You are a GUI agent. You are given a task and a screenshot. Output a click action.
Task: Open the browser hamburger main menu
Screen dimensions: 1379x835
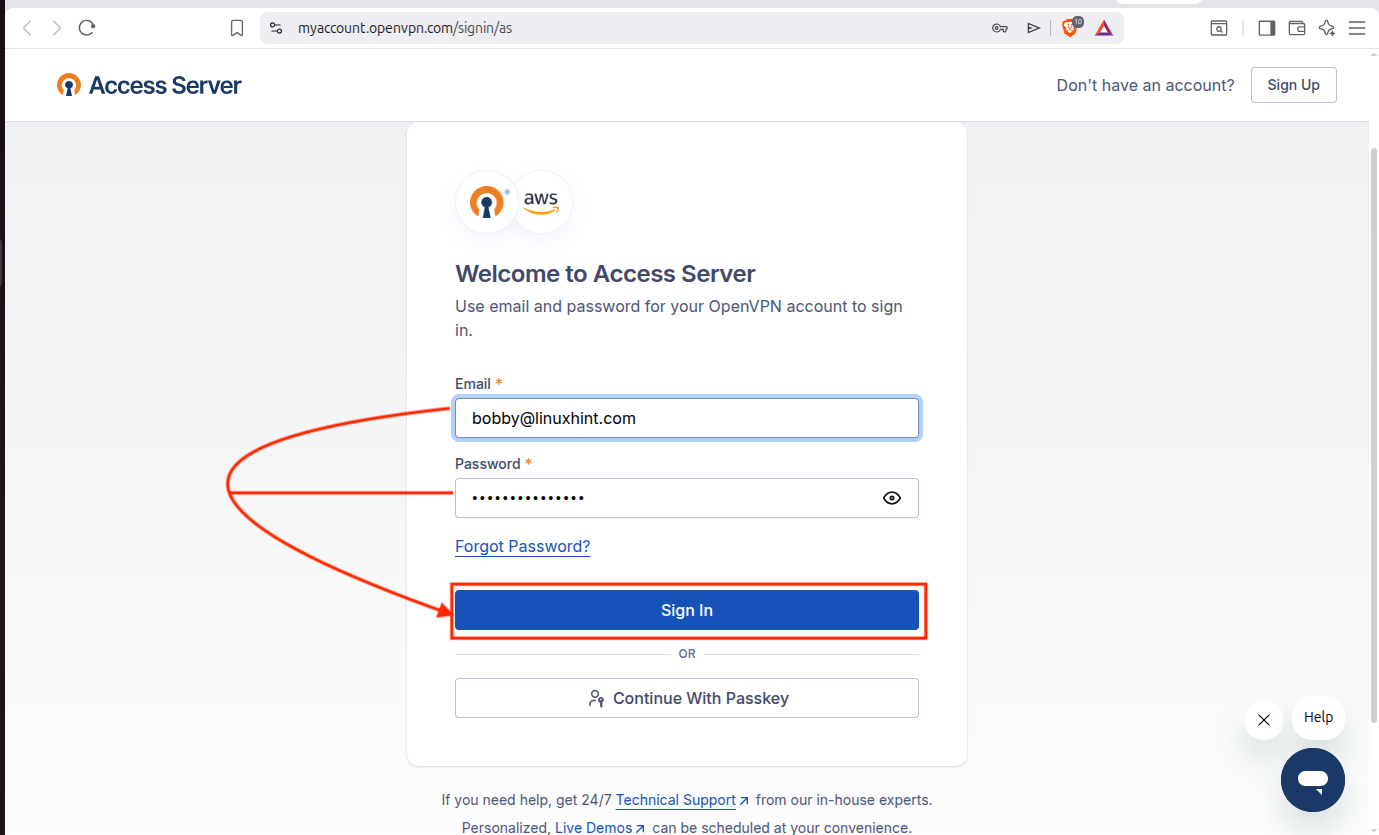(1357, 28)
